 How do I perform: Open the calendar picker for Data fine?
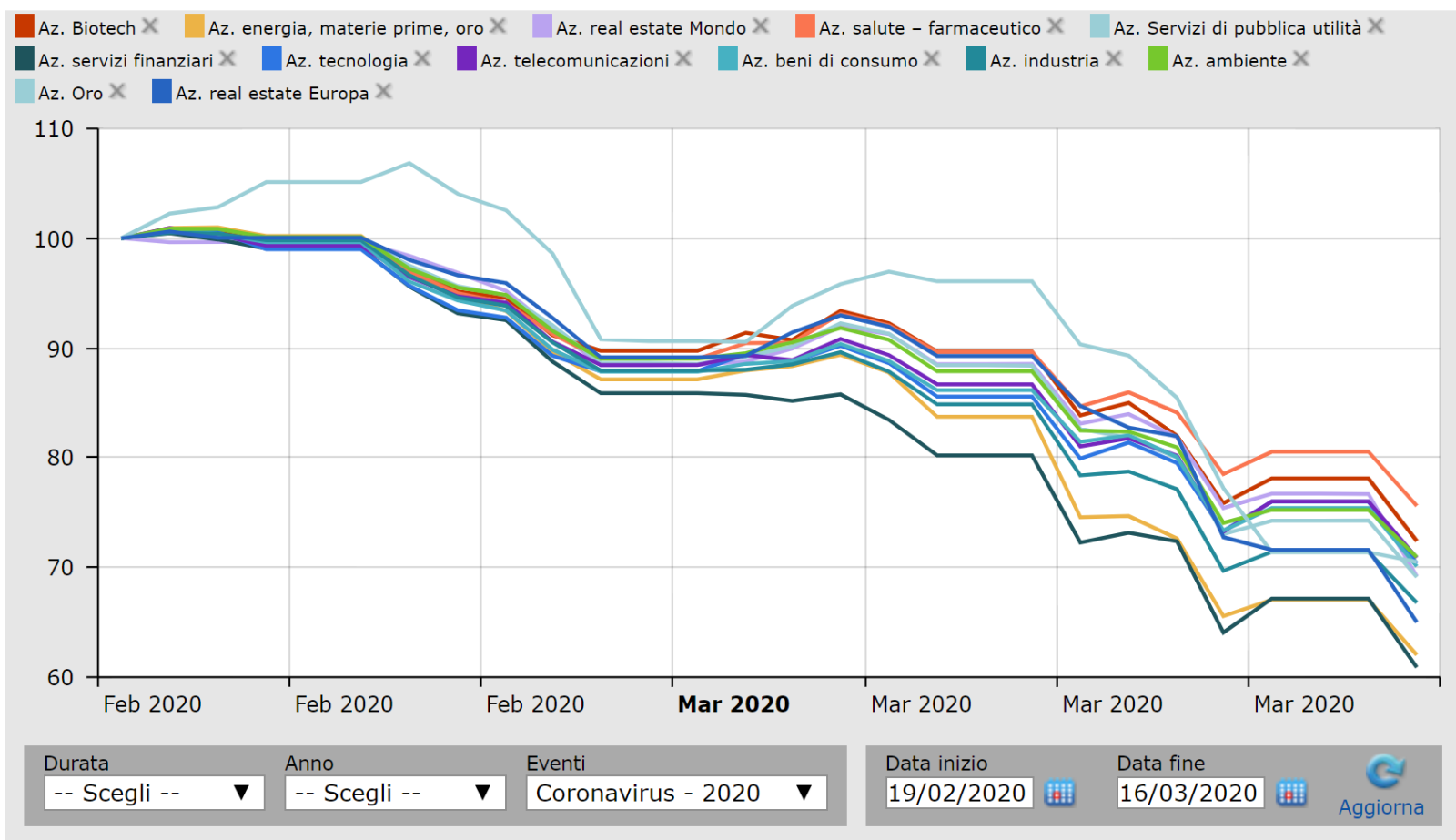[x=1291, y=794]
